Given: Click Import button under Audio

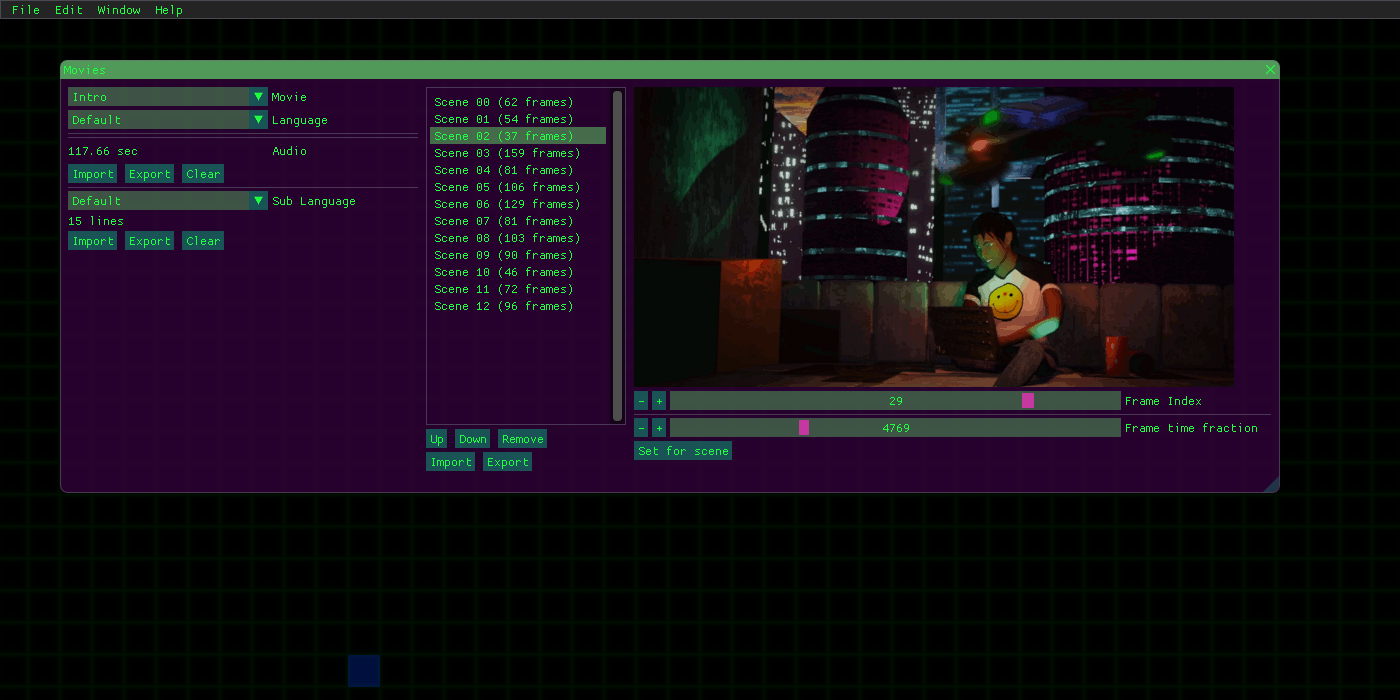Looking at the screenshot, I should tap(93, 174).
